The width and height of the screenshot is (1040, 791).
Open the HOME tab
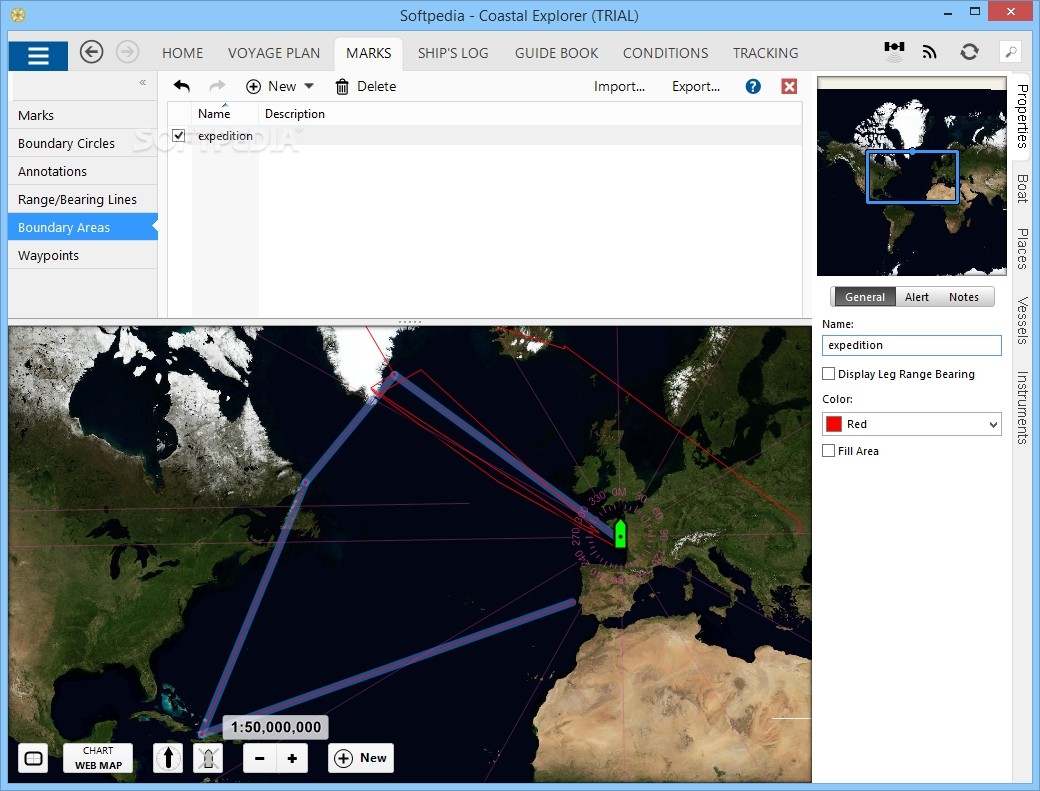(182, 53)
